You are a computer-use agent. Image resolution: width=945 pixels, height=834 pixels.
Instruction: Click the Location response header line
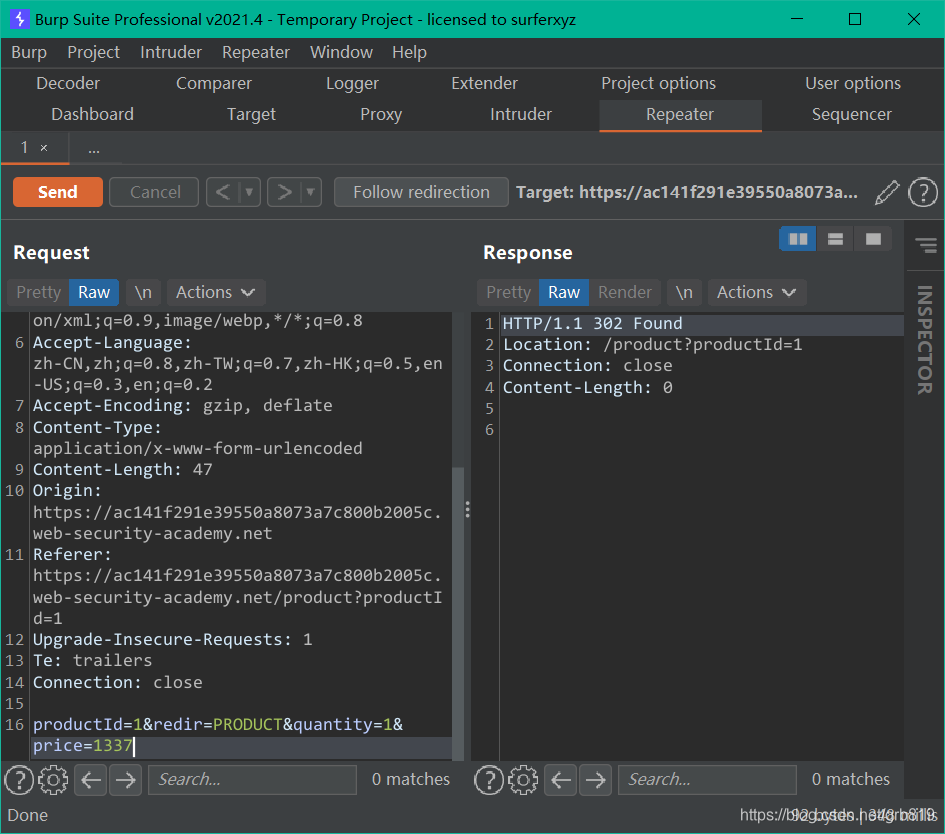coord(653,345)
